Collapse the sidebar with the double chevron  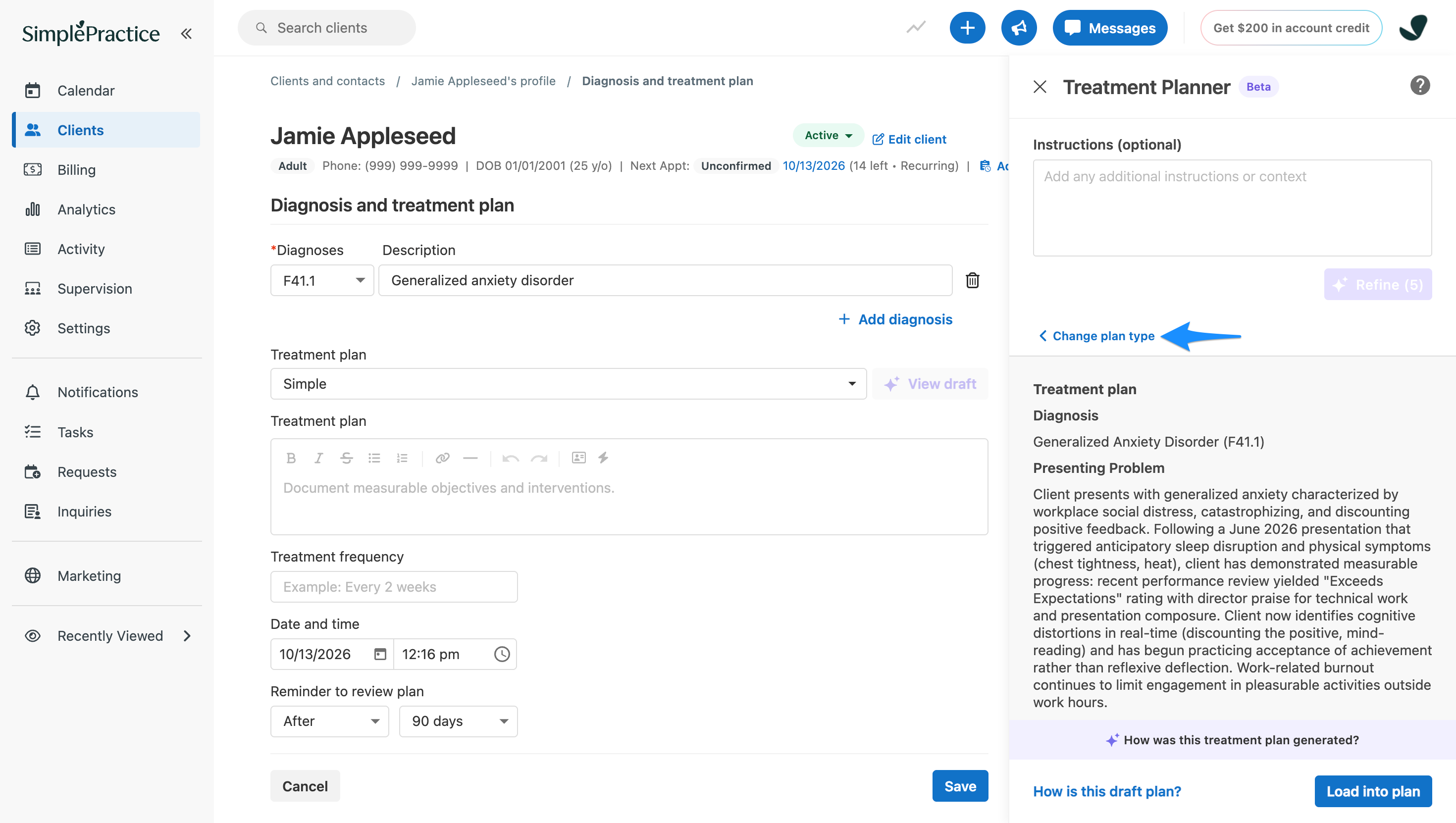[186, 34]
